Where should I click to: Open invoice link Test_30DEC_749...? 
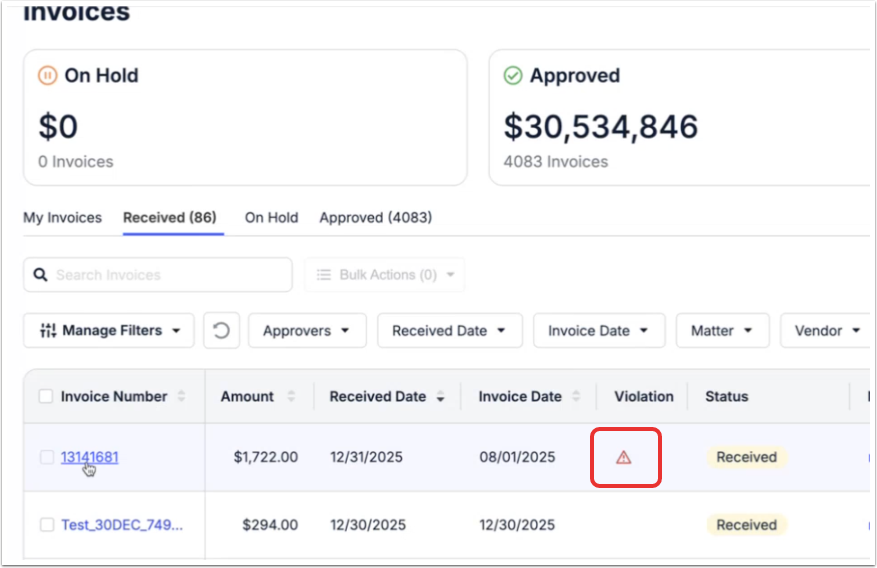click(x=122, y=525)
